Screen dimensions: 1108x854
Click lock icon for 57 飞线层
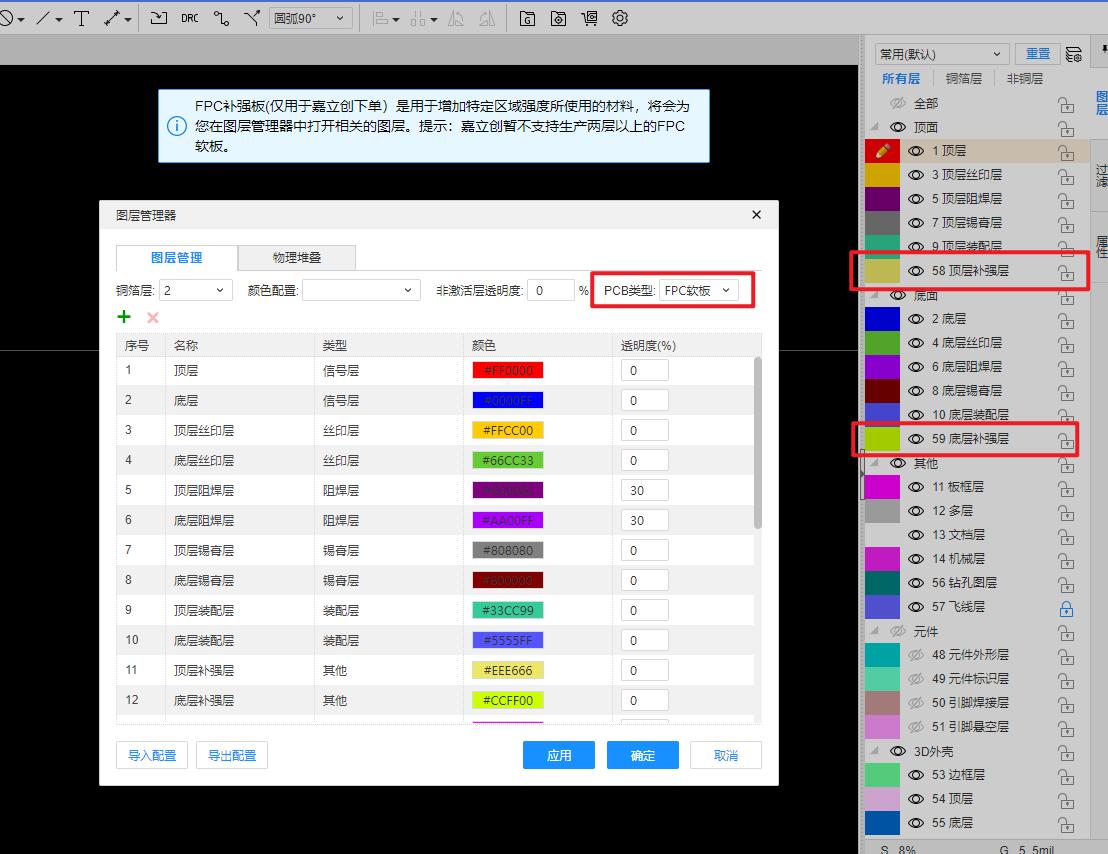coord(1066,607)
